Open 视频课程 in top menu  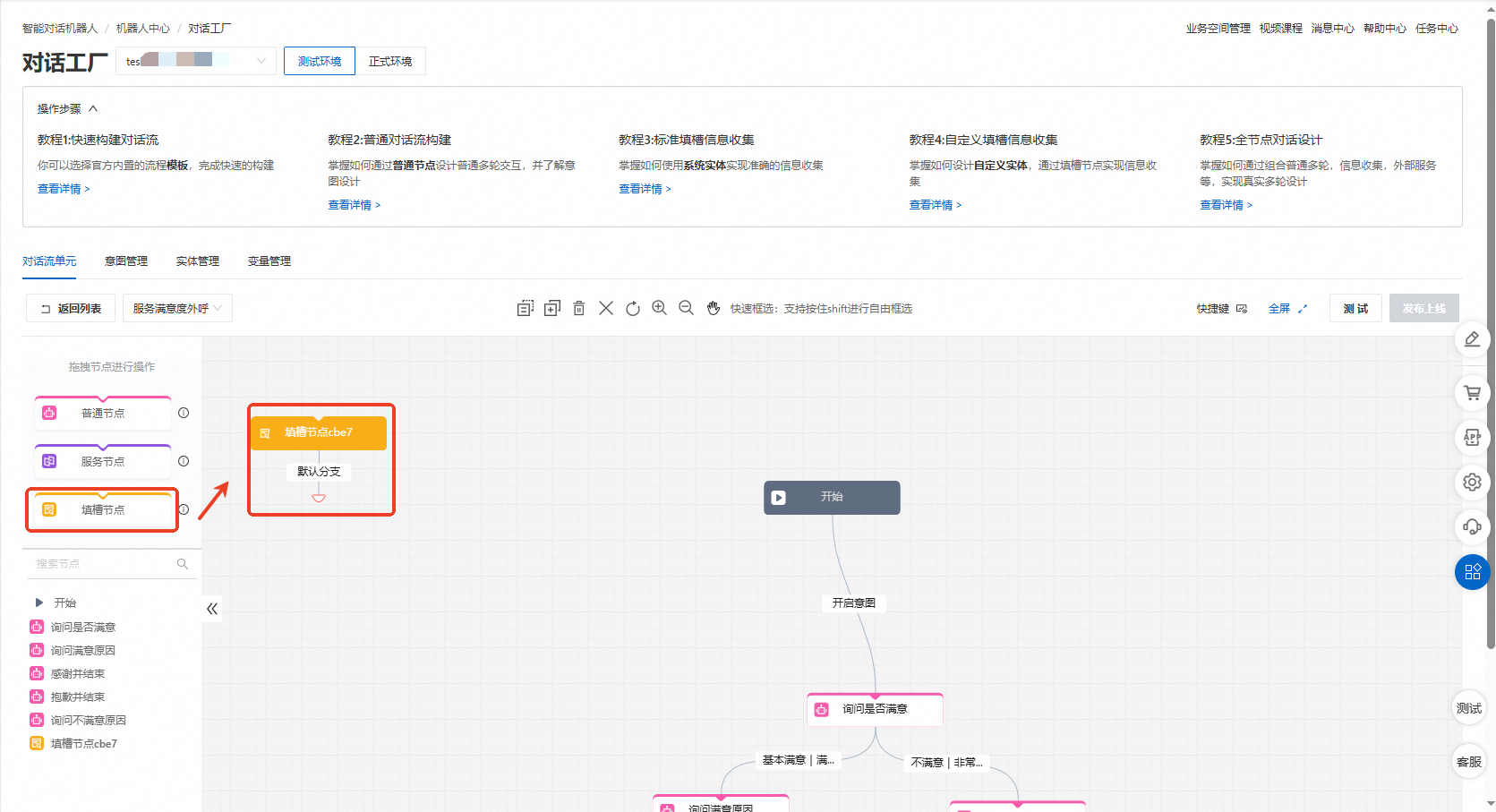pyautogui.click(x=1281, y=29)
